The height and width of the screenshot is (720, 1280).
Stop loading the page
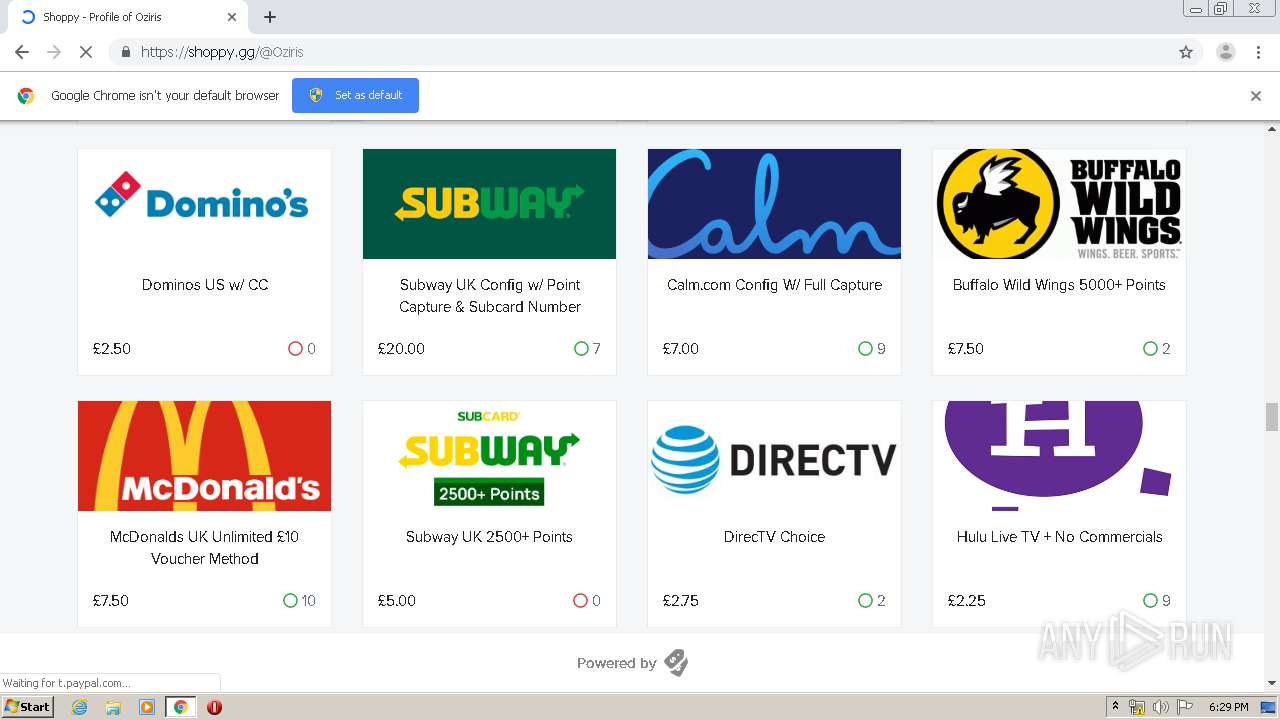coord(86,52)
